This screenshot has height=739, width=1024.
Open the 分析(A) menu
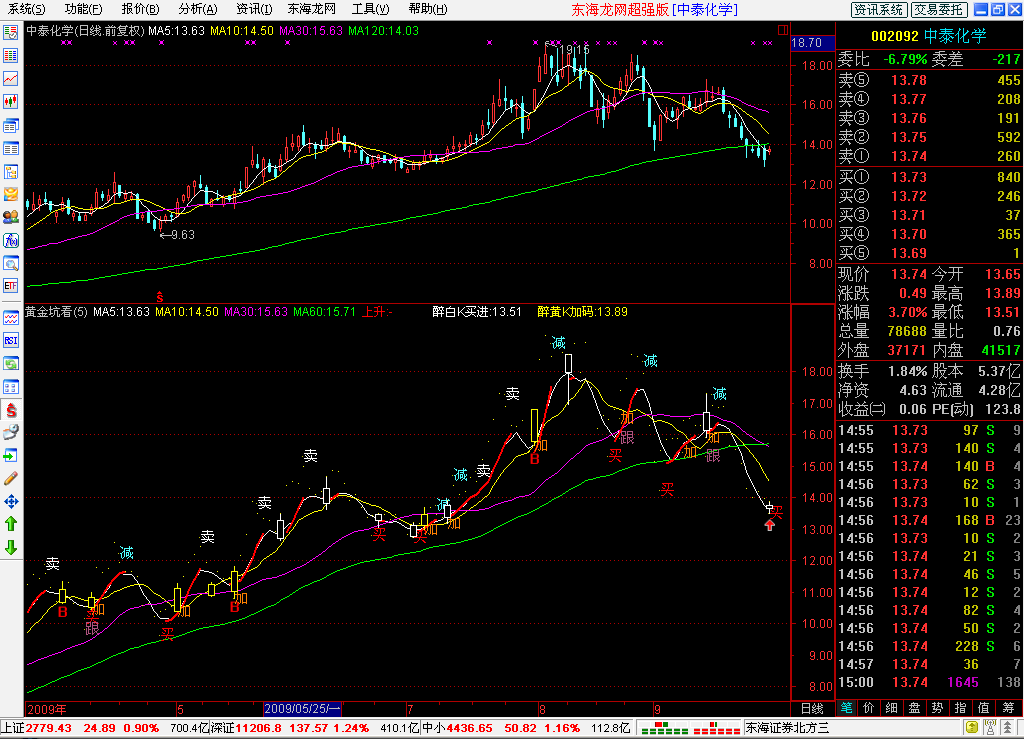click(x=197, y=9)
